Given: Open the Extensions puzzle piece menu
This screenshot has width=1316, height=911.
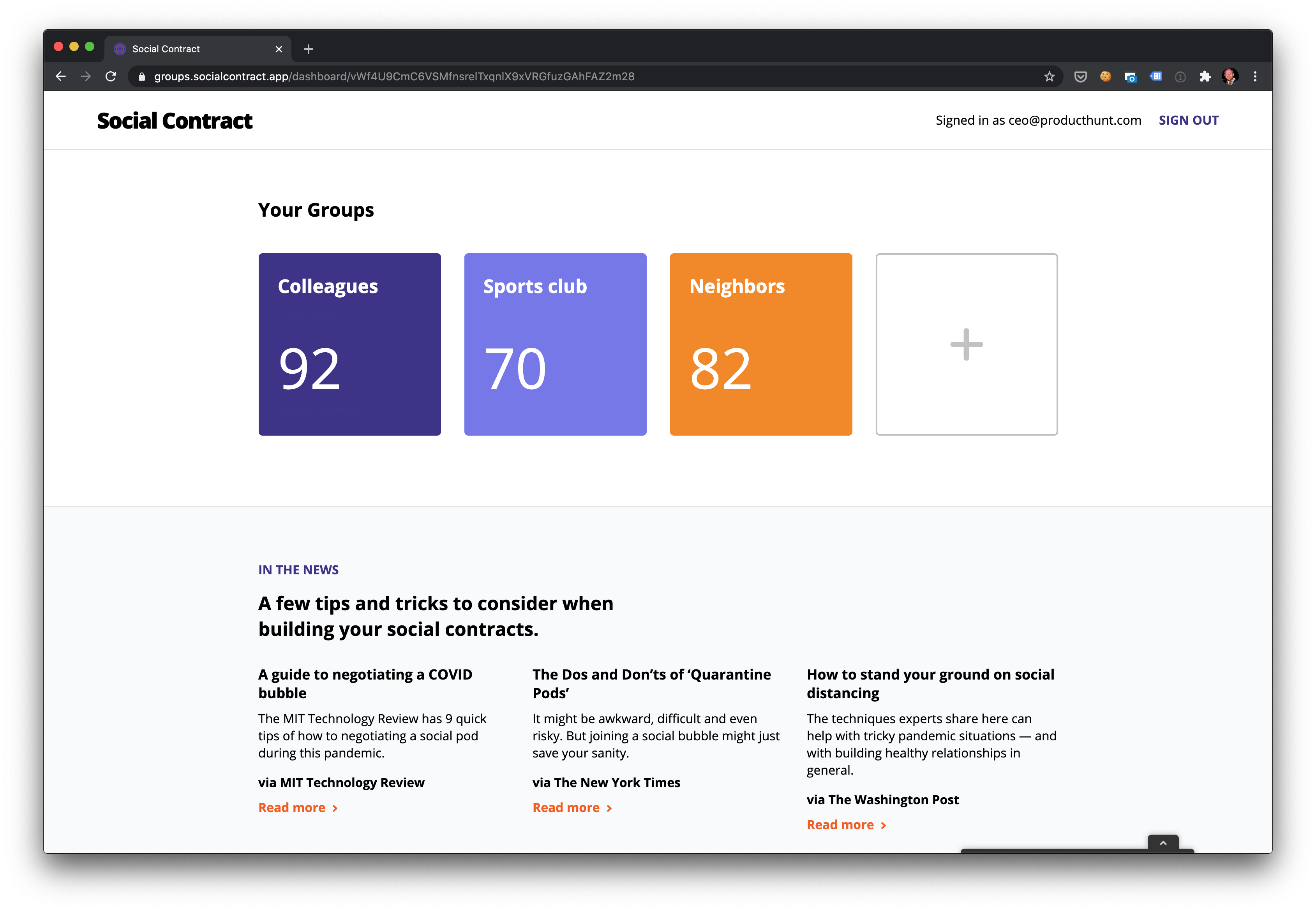Looking at the screenshot, I should (x=1205, y=76).
